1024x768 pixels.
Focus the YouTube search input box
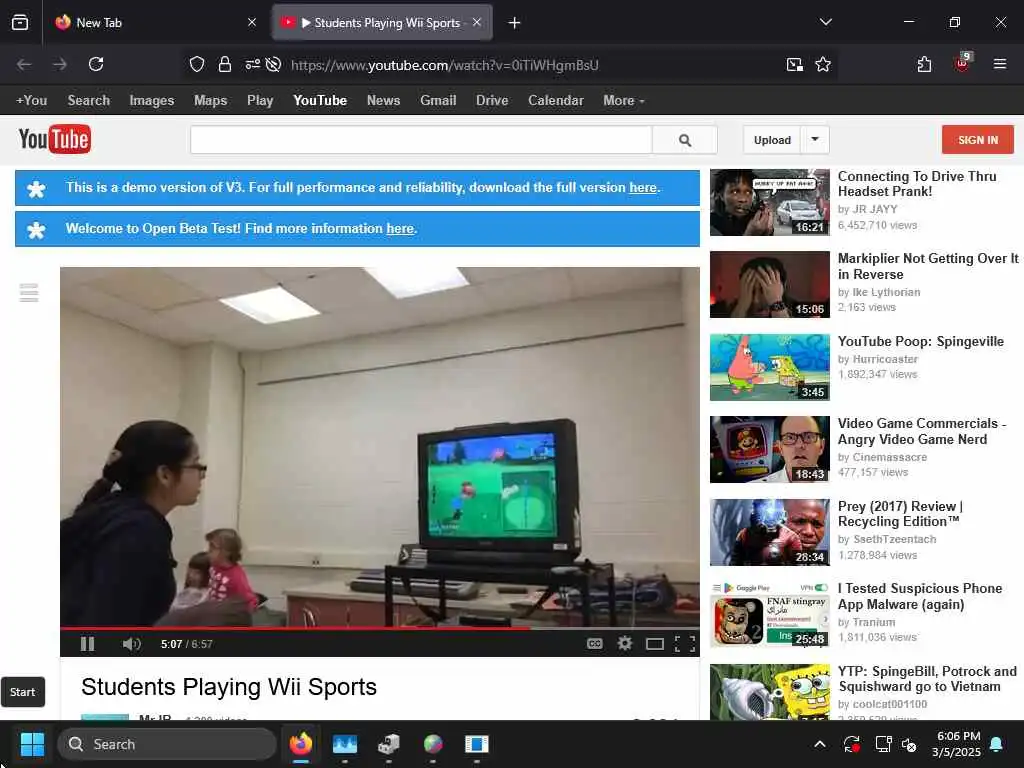[421, 140]
